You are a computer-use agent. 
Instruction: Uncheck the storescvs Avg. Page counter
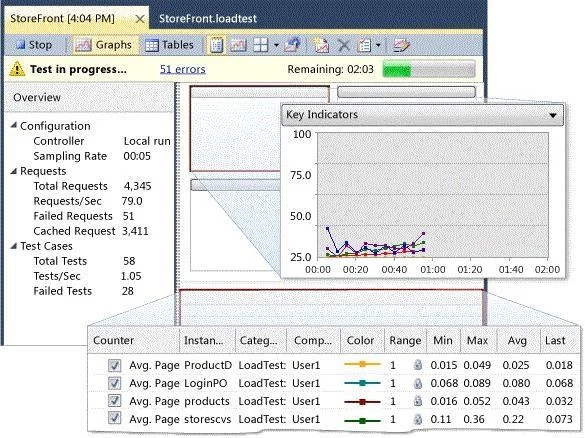pyautogui.click(x=114, y=419)
